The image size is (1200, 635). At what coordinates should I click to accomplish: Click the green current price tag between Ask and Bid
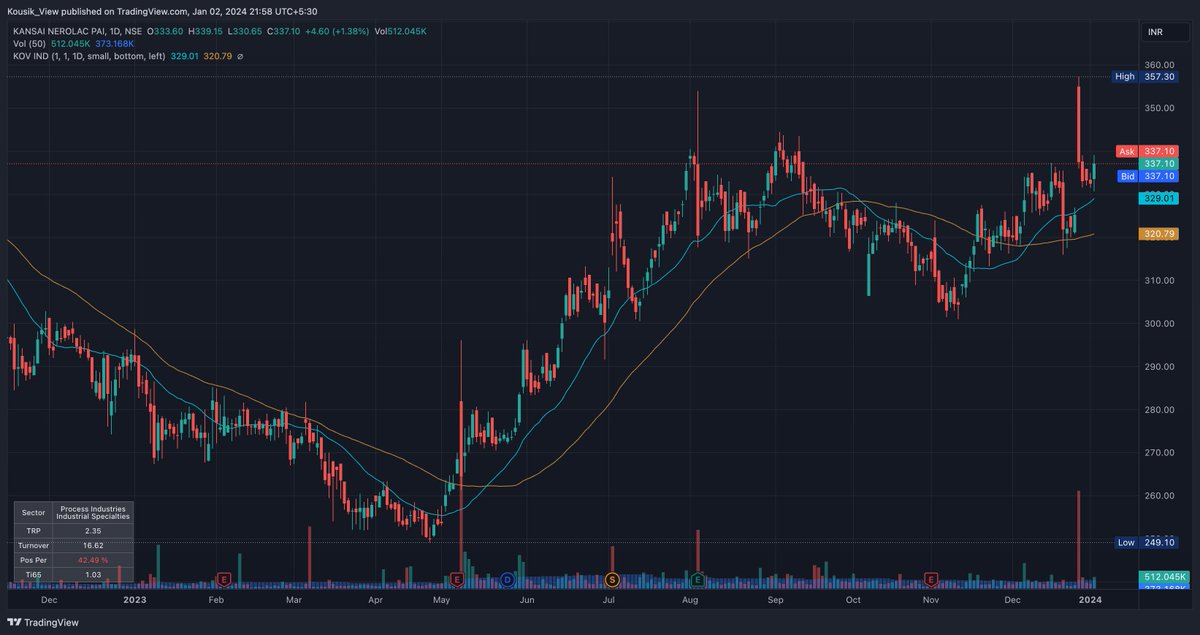pyautogui.click(x=1158, y=164)
